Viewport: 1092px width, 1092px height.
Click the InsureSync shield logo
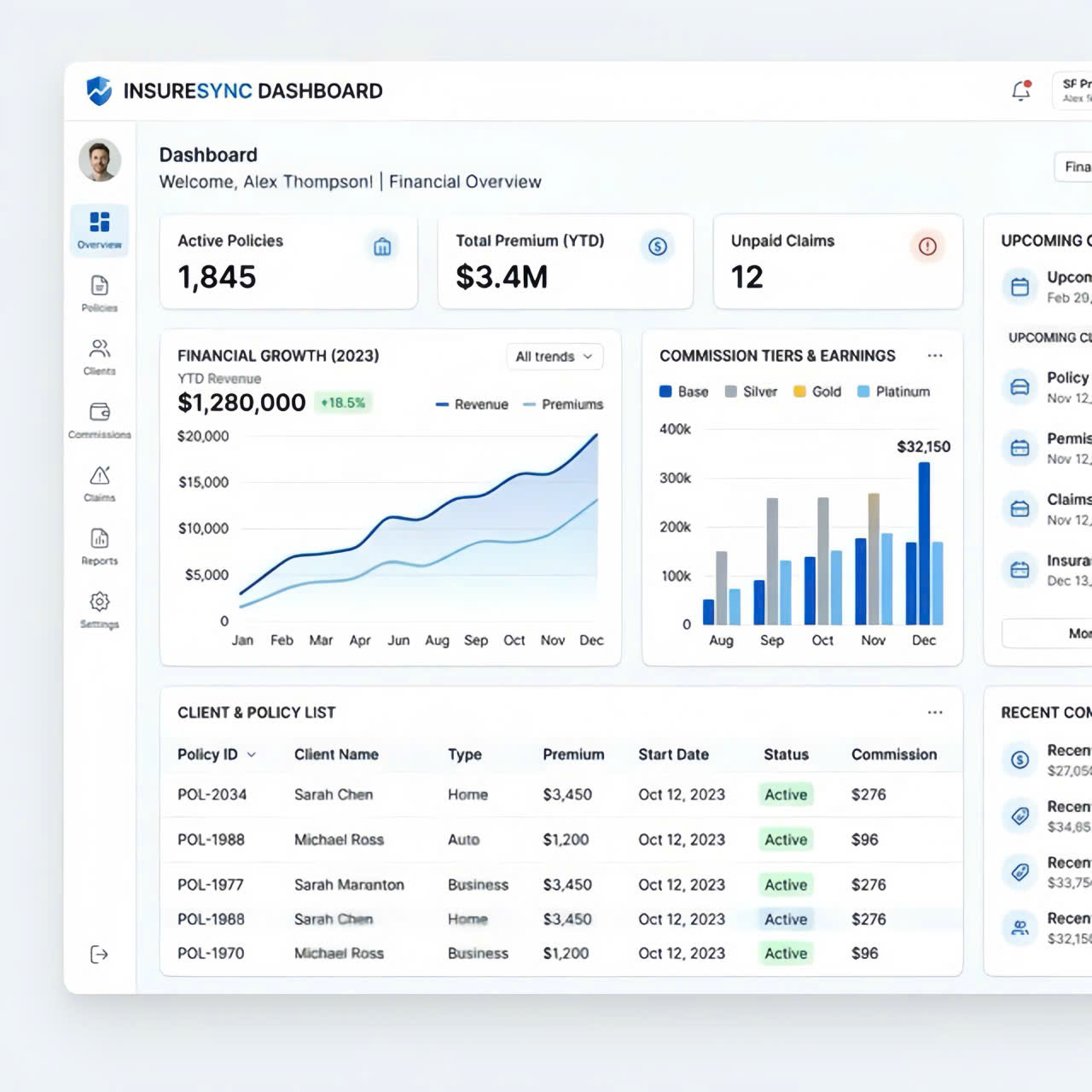click(100, 90)
